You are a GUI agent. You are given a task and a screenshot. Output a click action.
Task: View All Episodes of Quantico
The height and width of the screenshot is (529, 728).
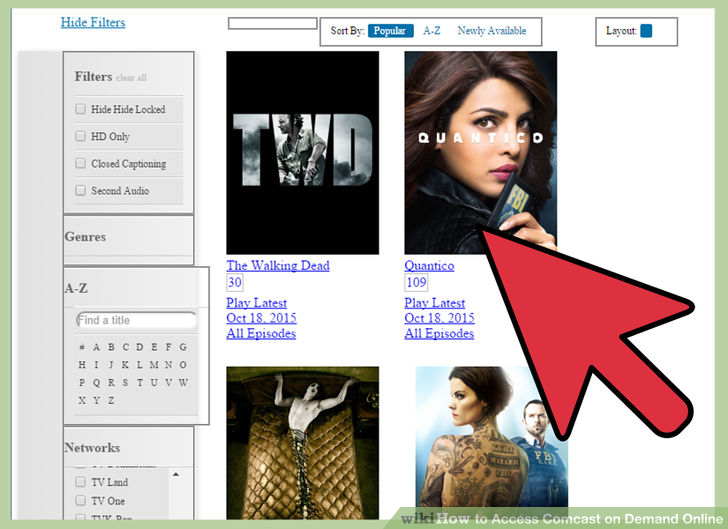pyautogui.click(x=439, y=333)
